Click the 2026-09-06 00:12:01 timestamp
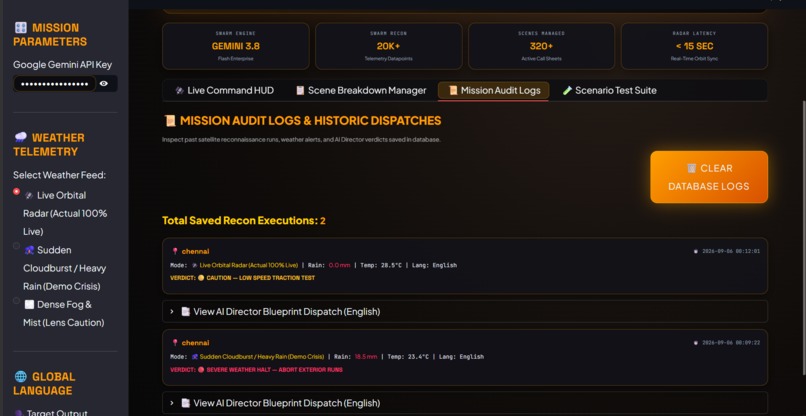Viewport: 806px width, 416px height. click(x=731, y=251)
